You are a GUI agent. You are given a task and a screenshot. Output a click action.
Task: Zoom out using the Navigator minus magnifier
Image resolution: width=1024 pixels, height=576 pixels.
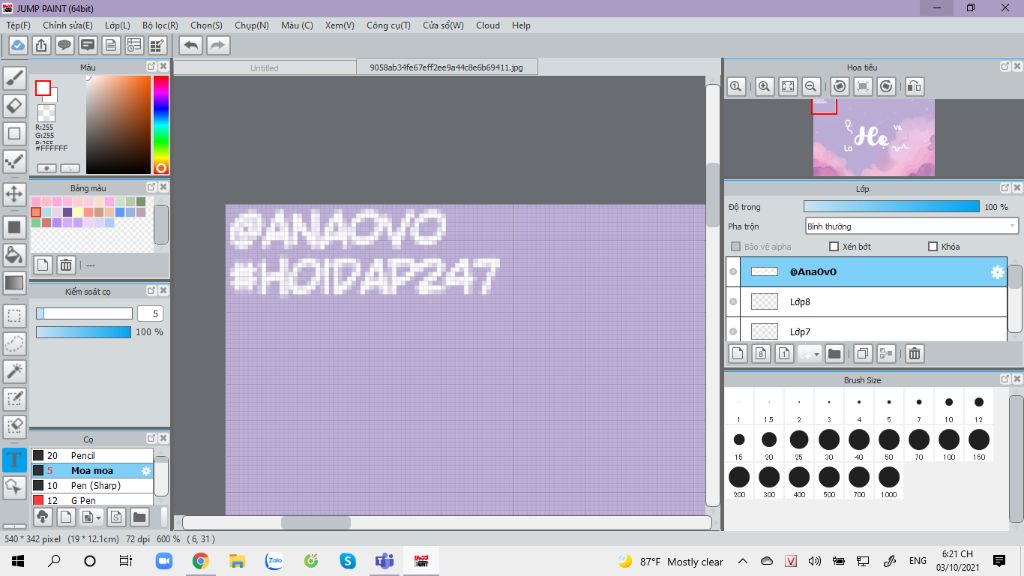click(x=811, y=86)
